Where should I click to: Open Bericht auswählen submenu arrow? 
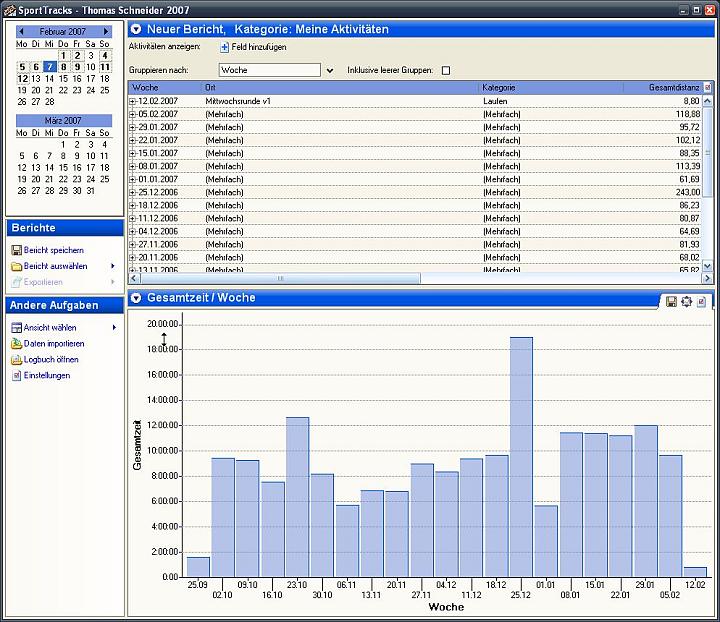(113, 266)
